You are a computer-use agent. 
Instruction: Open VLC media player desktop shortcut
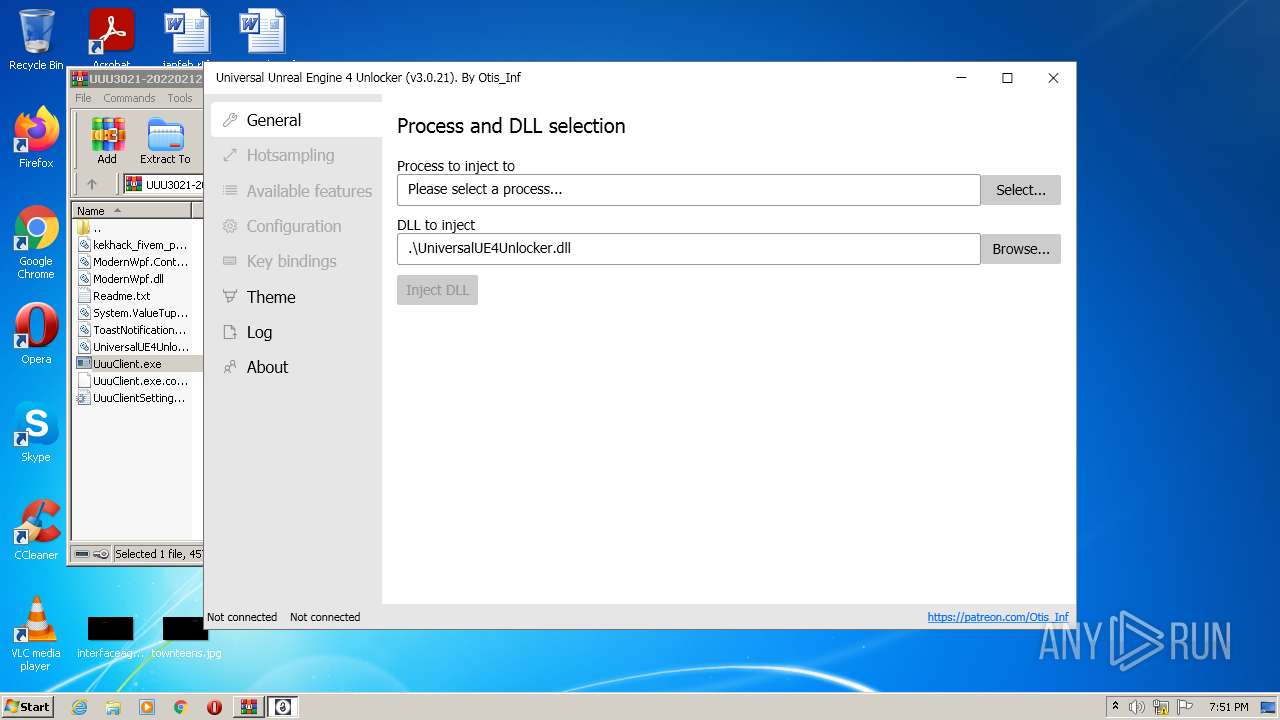click(x=36, y=634)
